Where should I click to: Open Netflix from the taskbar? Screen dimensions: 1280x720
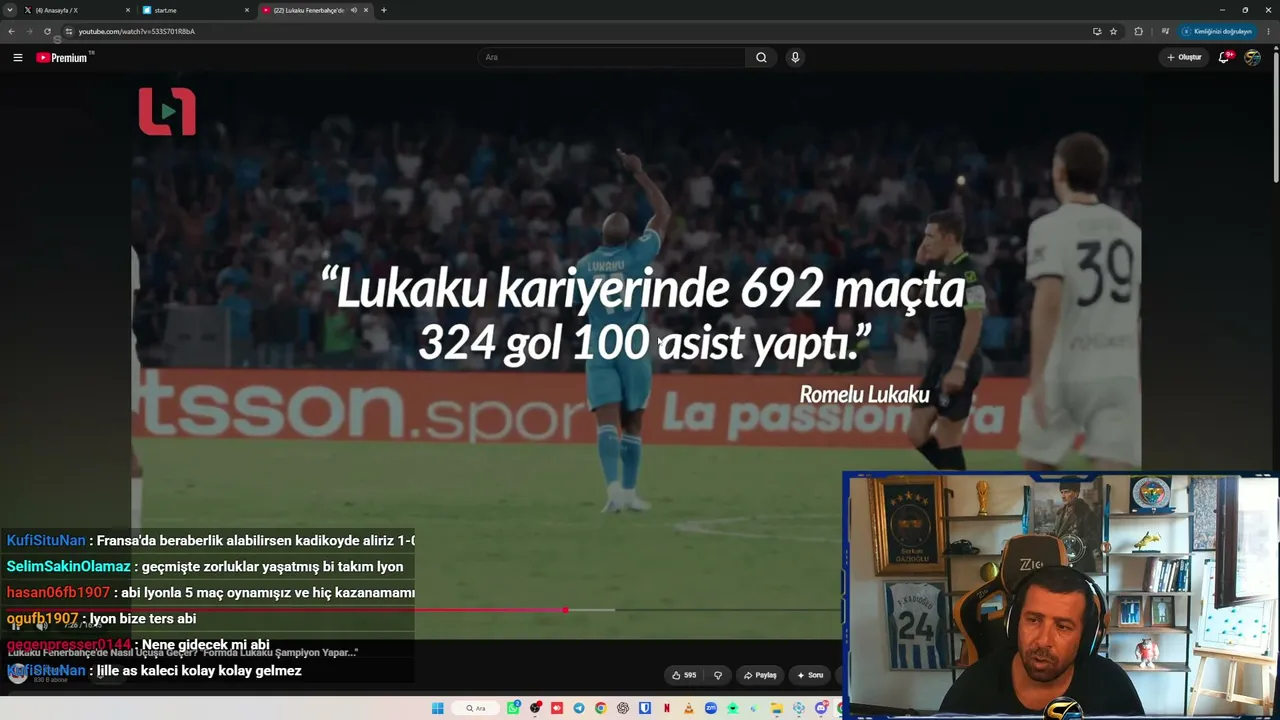667,708
